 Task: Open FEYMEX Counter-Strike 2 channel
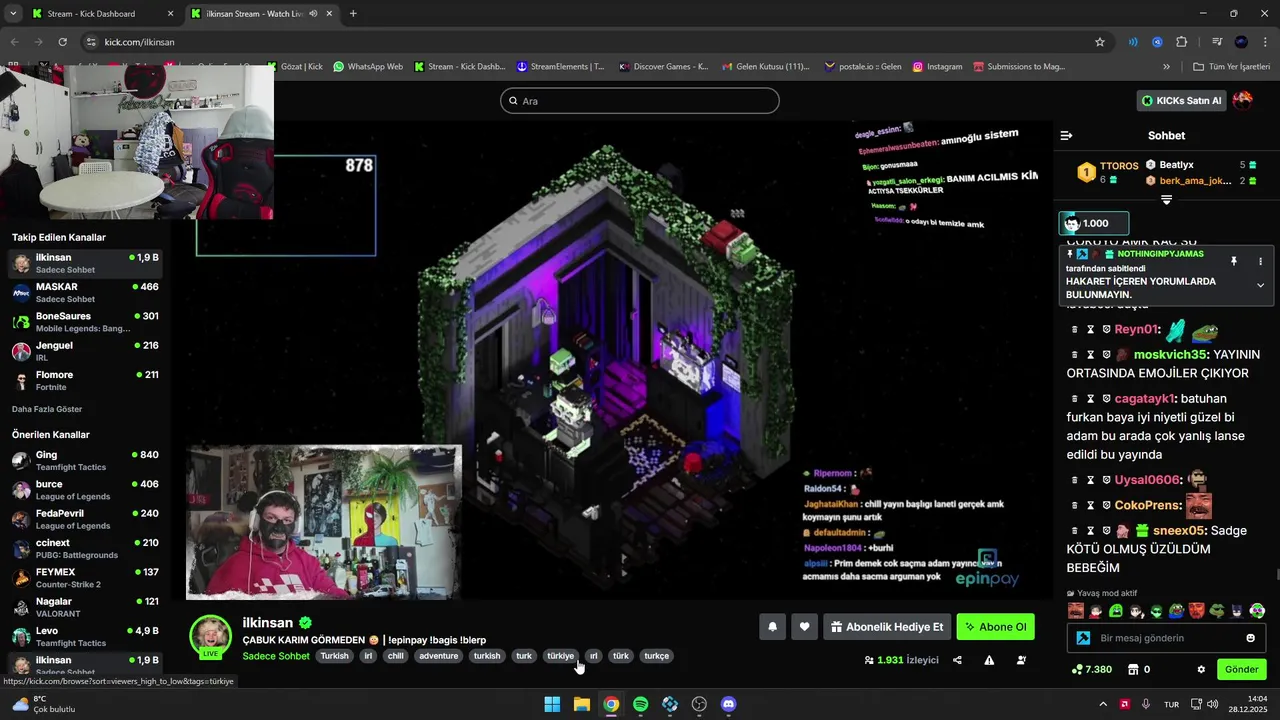(x=85, y=578)
